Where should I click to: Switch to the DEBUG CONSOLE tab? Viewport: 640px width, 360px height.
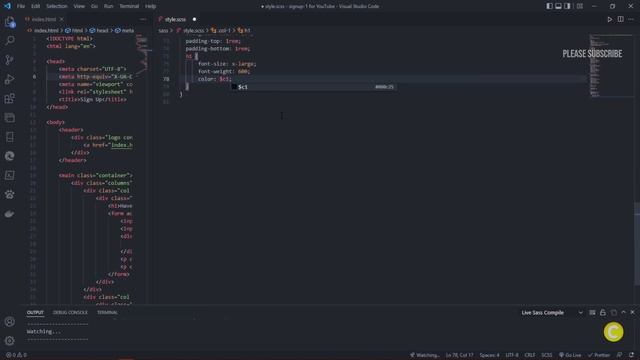pyautogui.click(x=70, y=313)
